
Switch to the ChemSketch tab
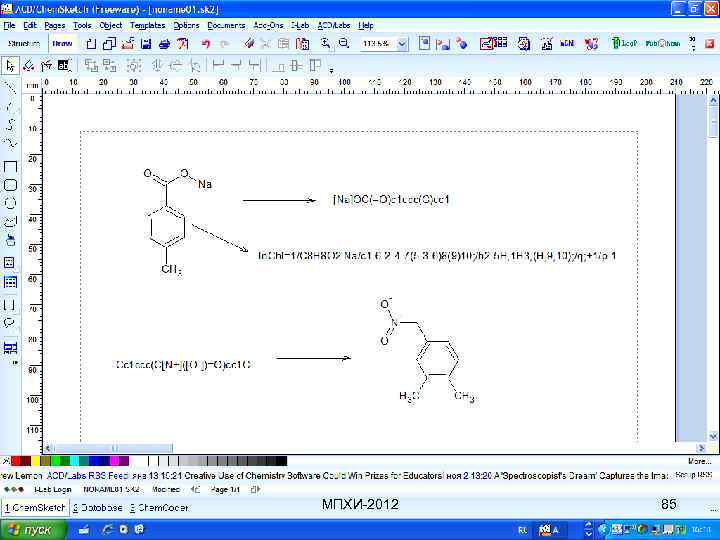35,507
